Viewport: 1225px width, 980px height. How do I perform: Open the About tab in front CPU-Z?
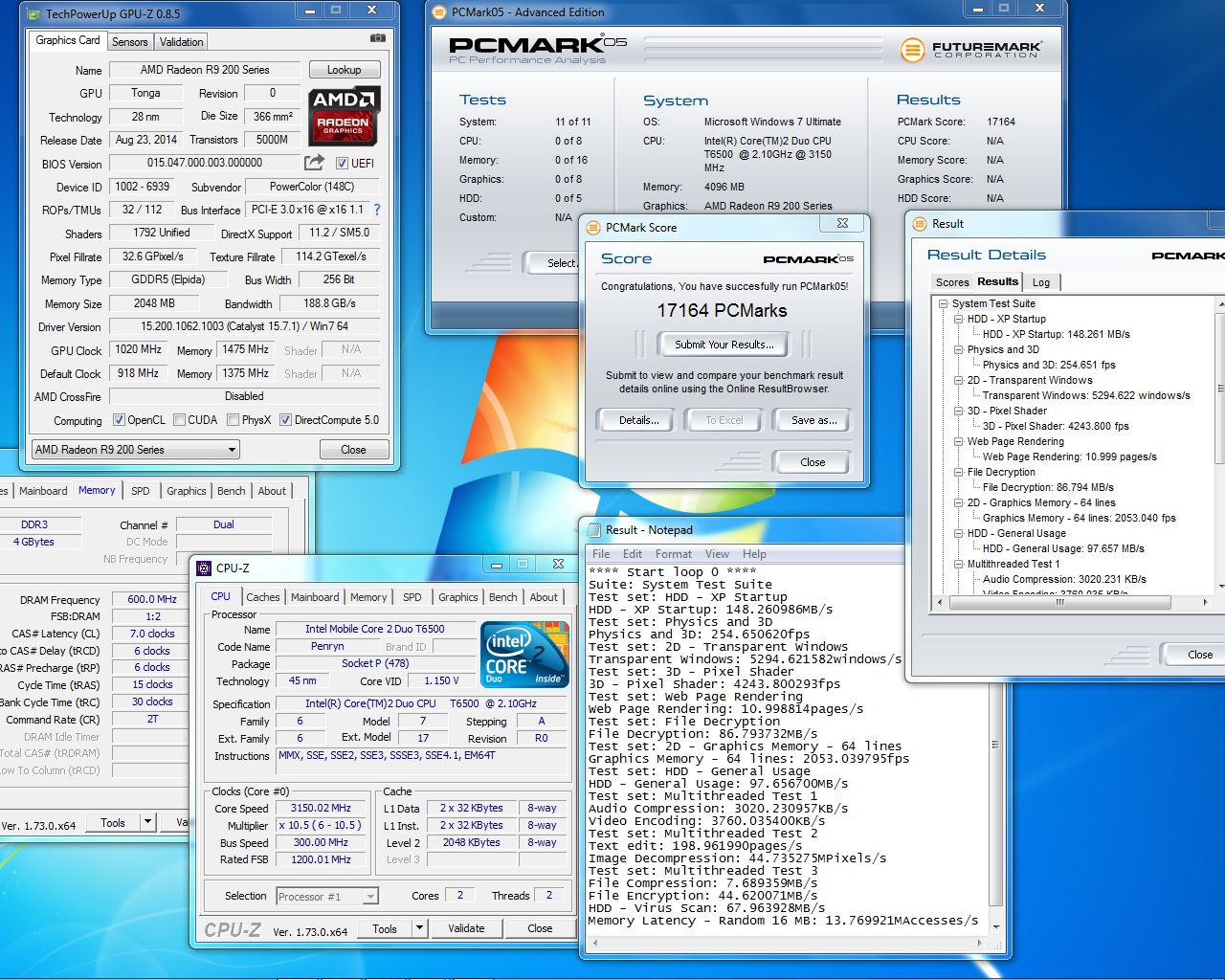pyautogui.click(x=544, y=597)
